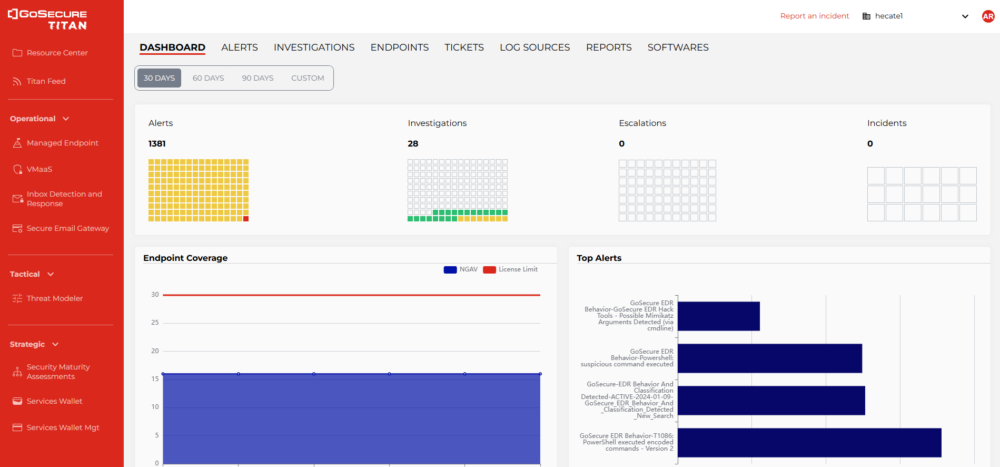The image size is (1000, 467).
Task: Click the Mimikatz Arguments Detected alert bar
Action: pyautogui.click(x=718, y=316)
